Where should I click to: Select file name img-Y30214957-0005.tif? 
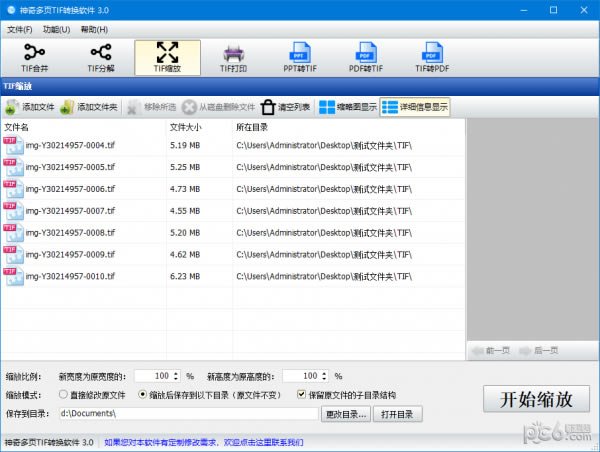[x=70, y=167]
